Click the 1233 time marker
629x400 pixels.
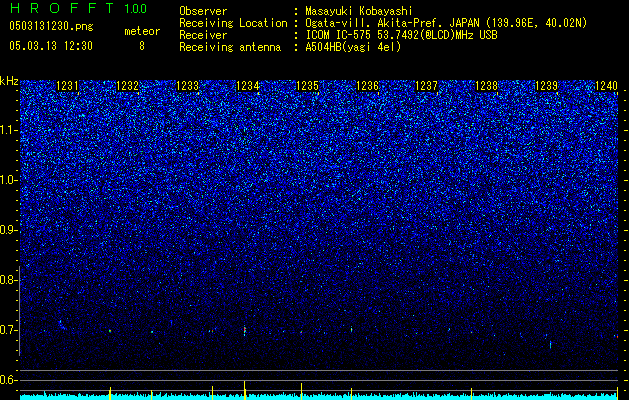click(x=187, y=86)
